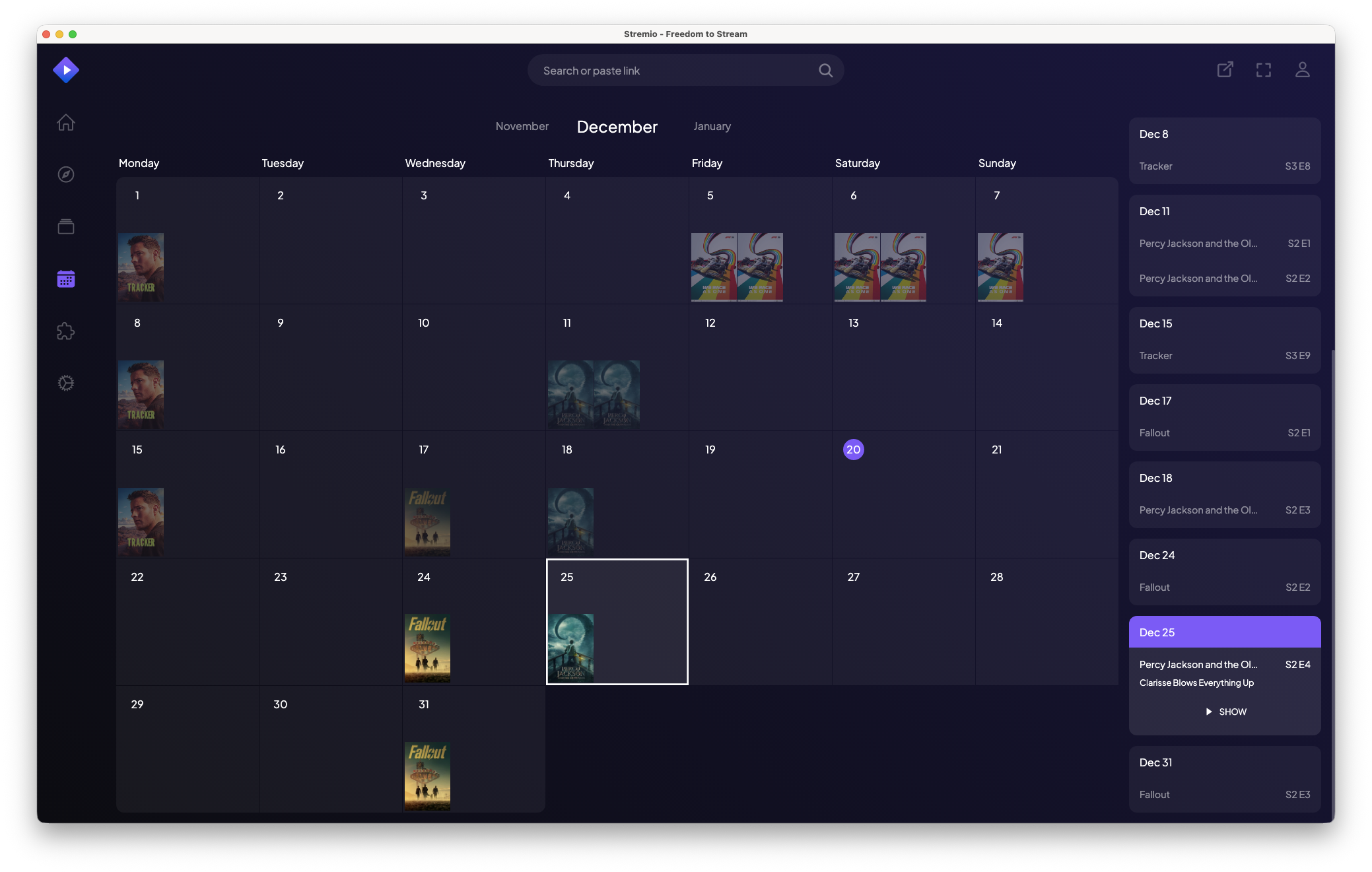
Task: Click the Stremio logo
Action: coord(66,69)
